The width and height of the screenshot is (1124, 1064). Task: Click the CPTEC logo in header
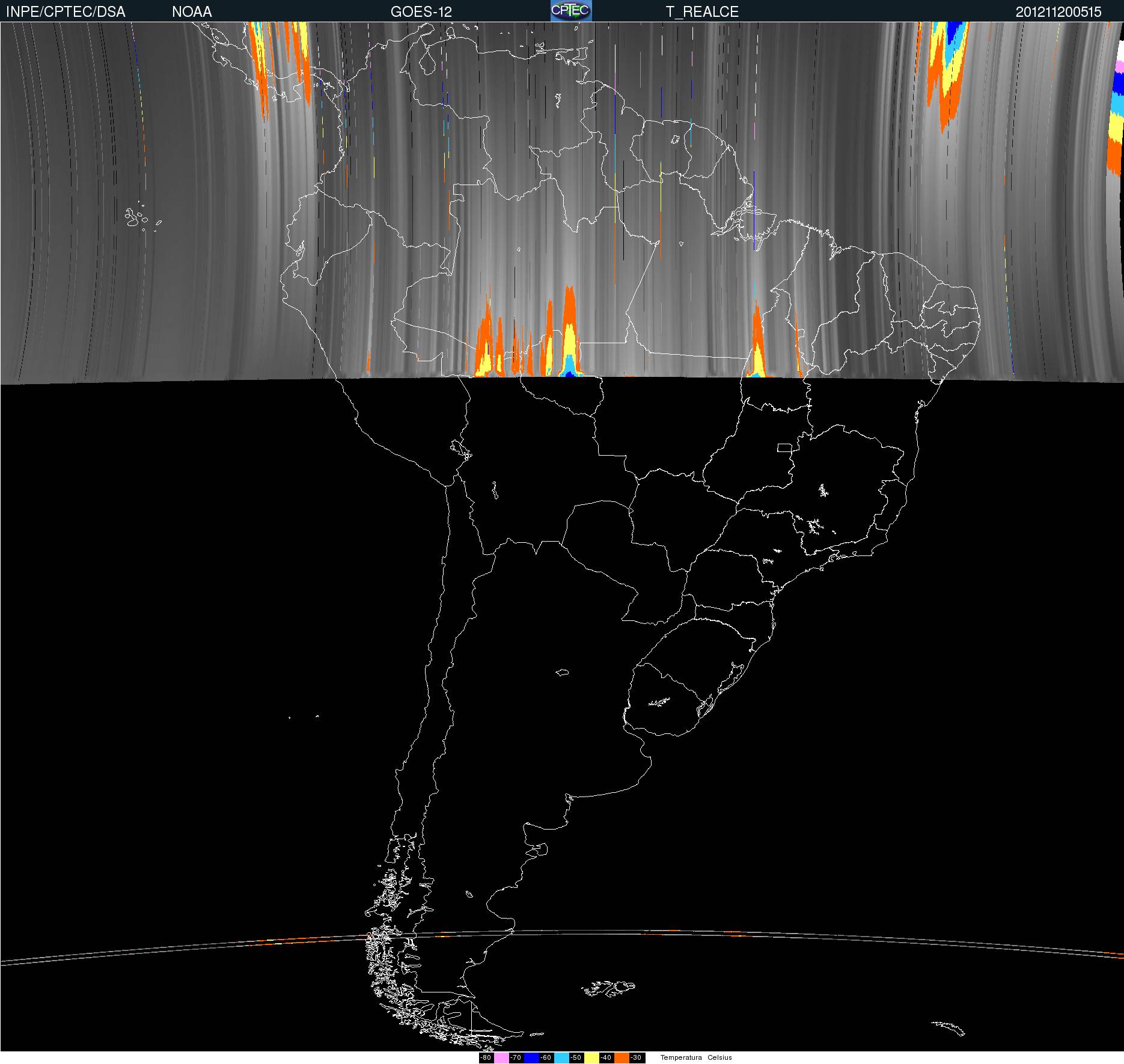[x=571, y=11]
